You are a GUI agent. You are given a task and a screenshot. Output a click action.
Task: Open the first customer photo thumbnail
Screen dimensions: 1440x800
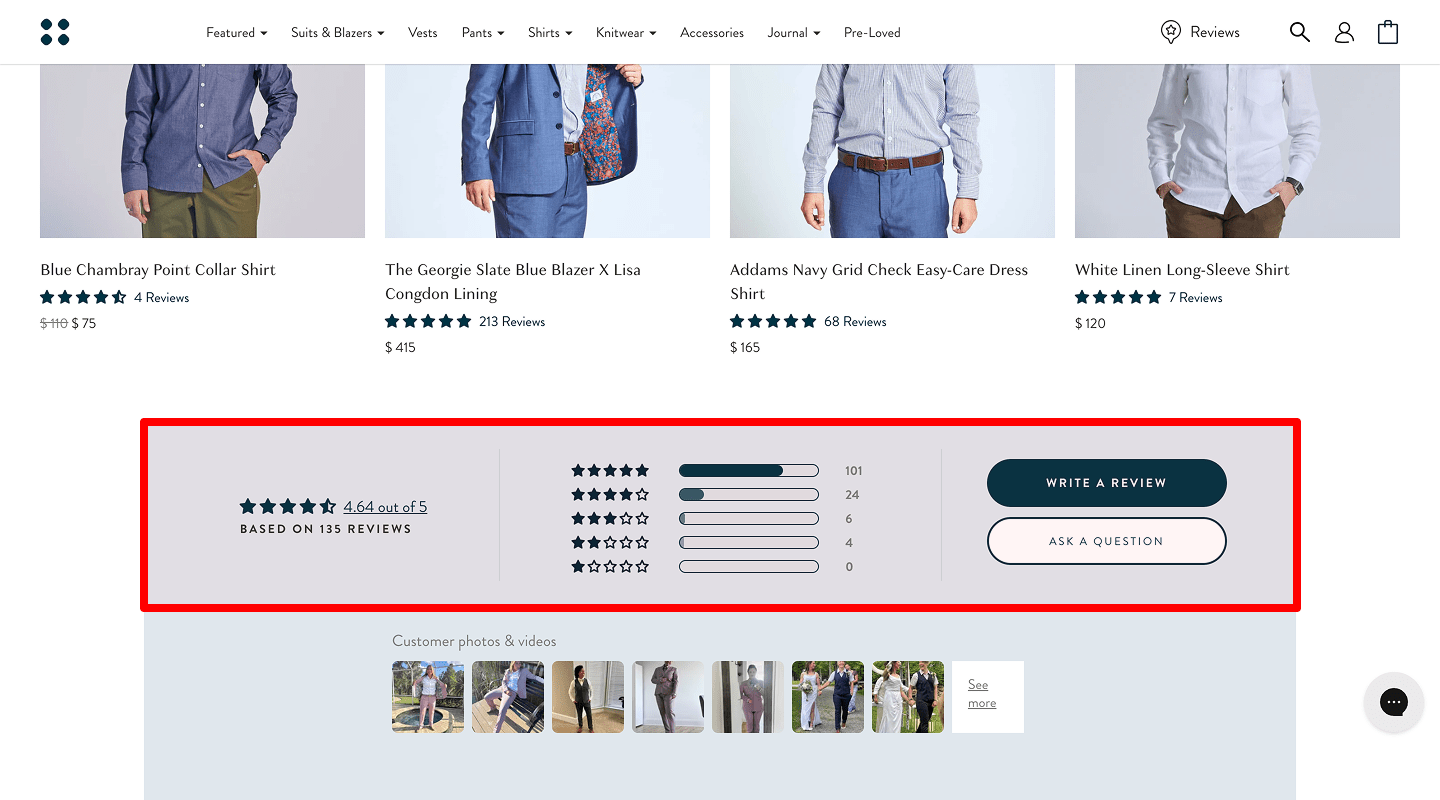(x=428, y=697)
